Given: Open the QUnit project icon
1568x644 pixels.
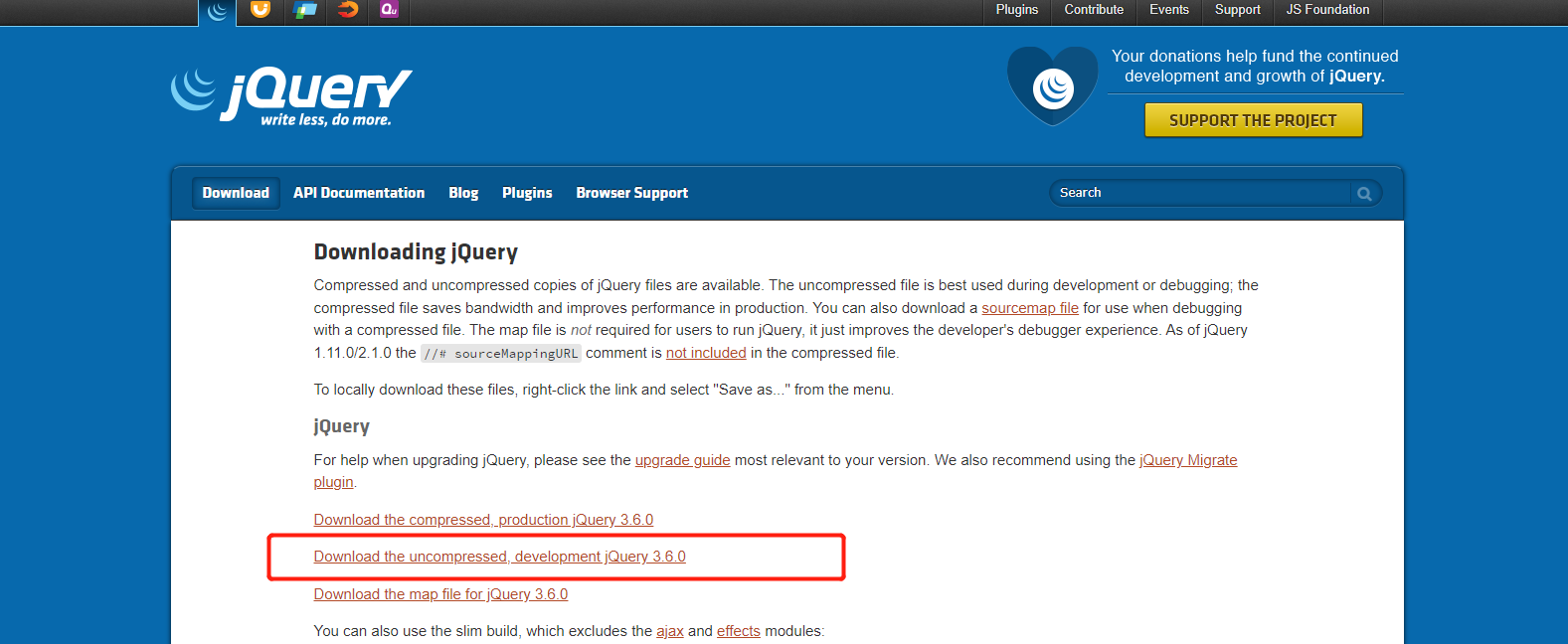Looking at the screenshot, I should [x=390, y=10].
